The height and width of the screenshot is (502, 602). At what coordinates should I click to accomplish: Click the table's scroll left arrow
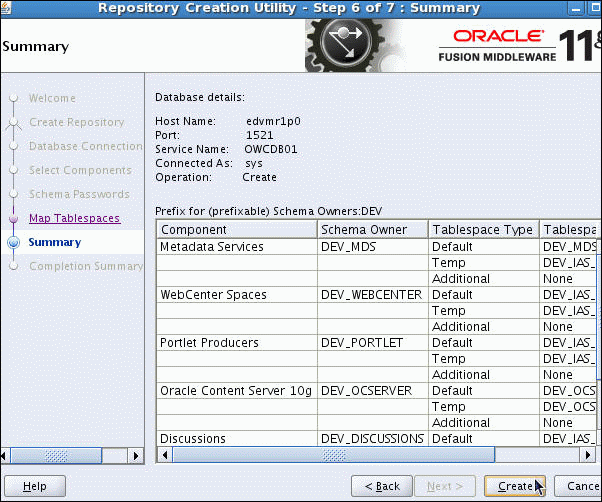[x=165, y=455]
